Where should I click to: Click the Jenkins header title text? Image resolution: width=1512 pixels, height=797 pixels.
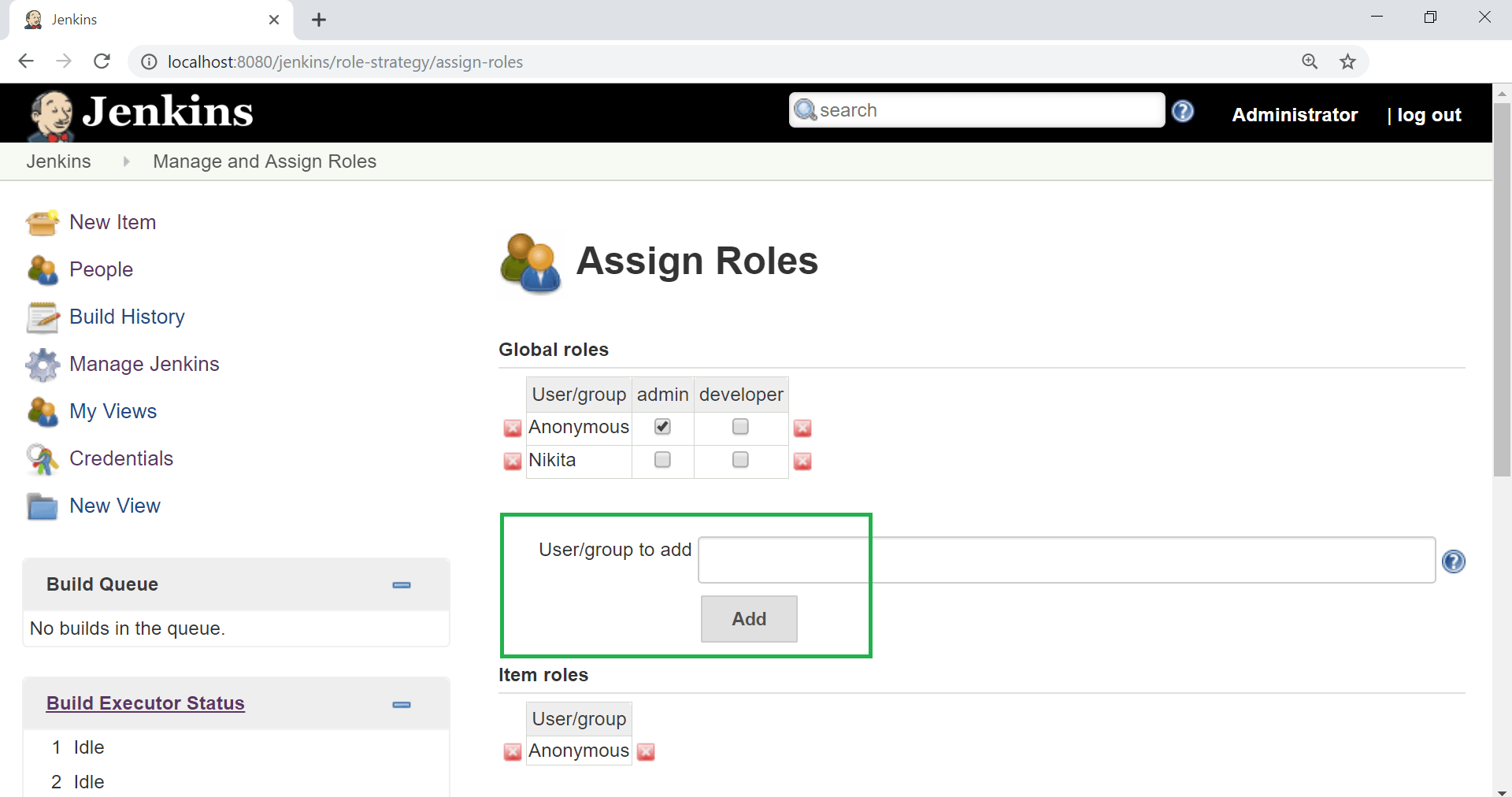(168, 111)
